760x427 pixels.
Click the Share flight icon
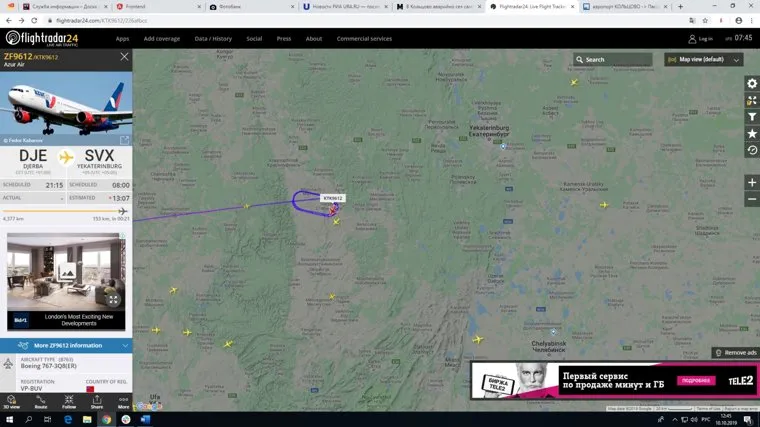[97, 401]
